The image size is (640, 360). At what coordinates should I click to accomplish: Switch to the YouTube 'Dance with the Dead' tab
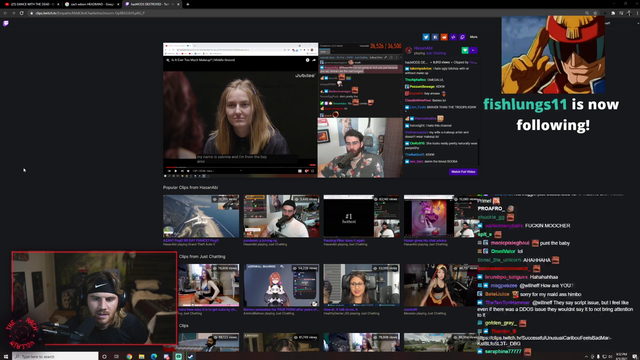click(31, 4)
